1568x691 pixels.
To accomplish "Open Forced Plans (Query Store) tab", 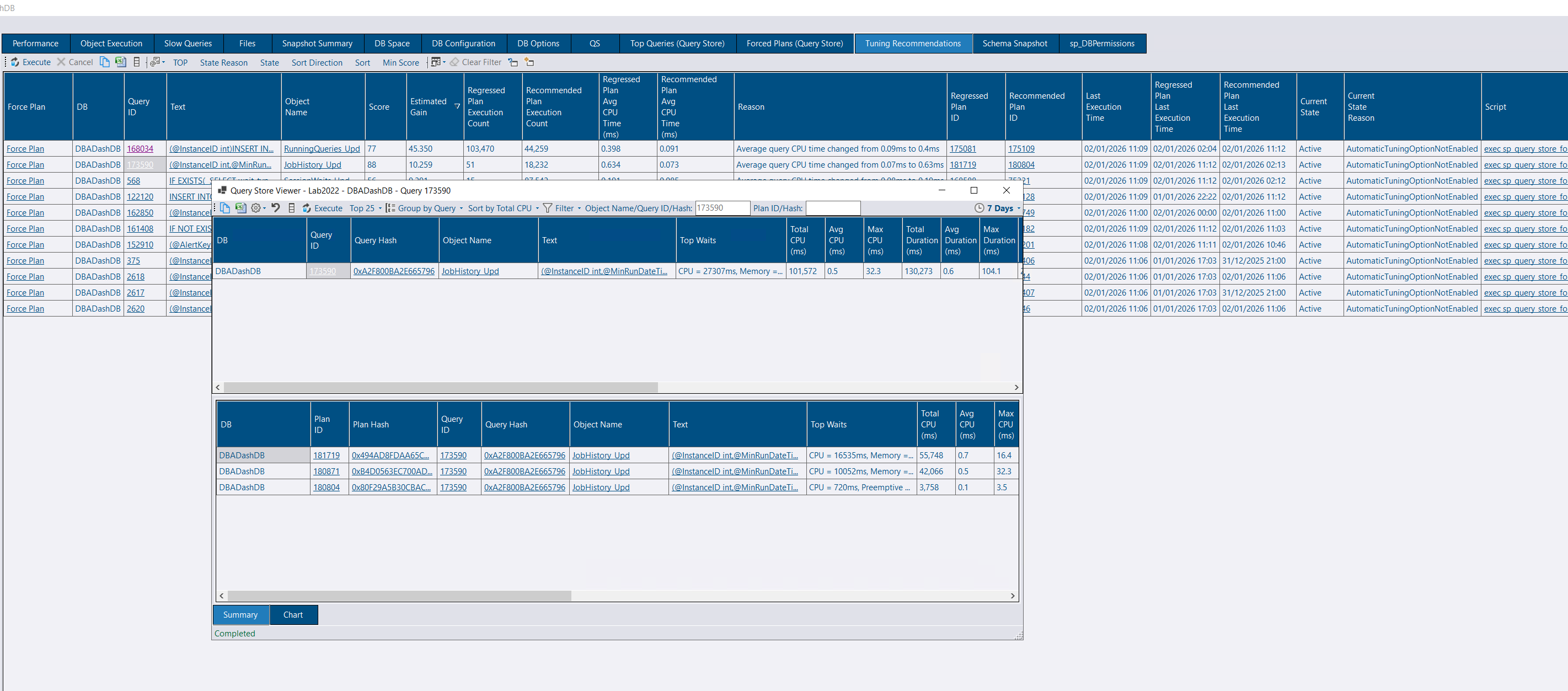I will [794, 43].
